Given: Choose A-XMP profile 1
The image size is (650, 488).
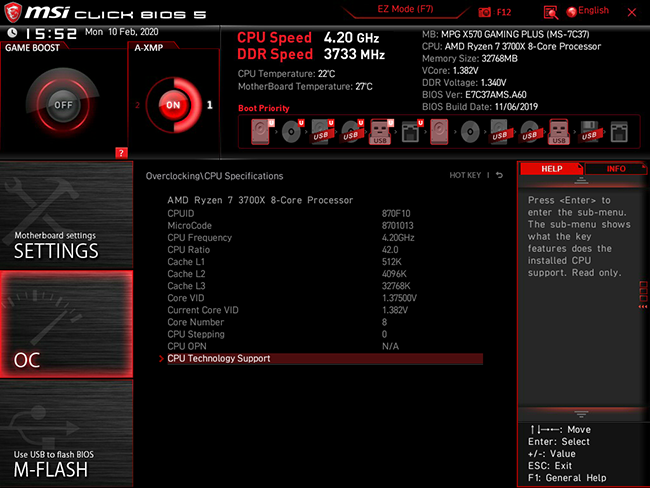Looking at the screenshot, I should [210, 105].
